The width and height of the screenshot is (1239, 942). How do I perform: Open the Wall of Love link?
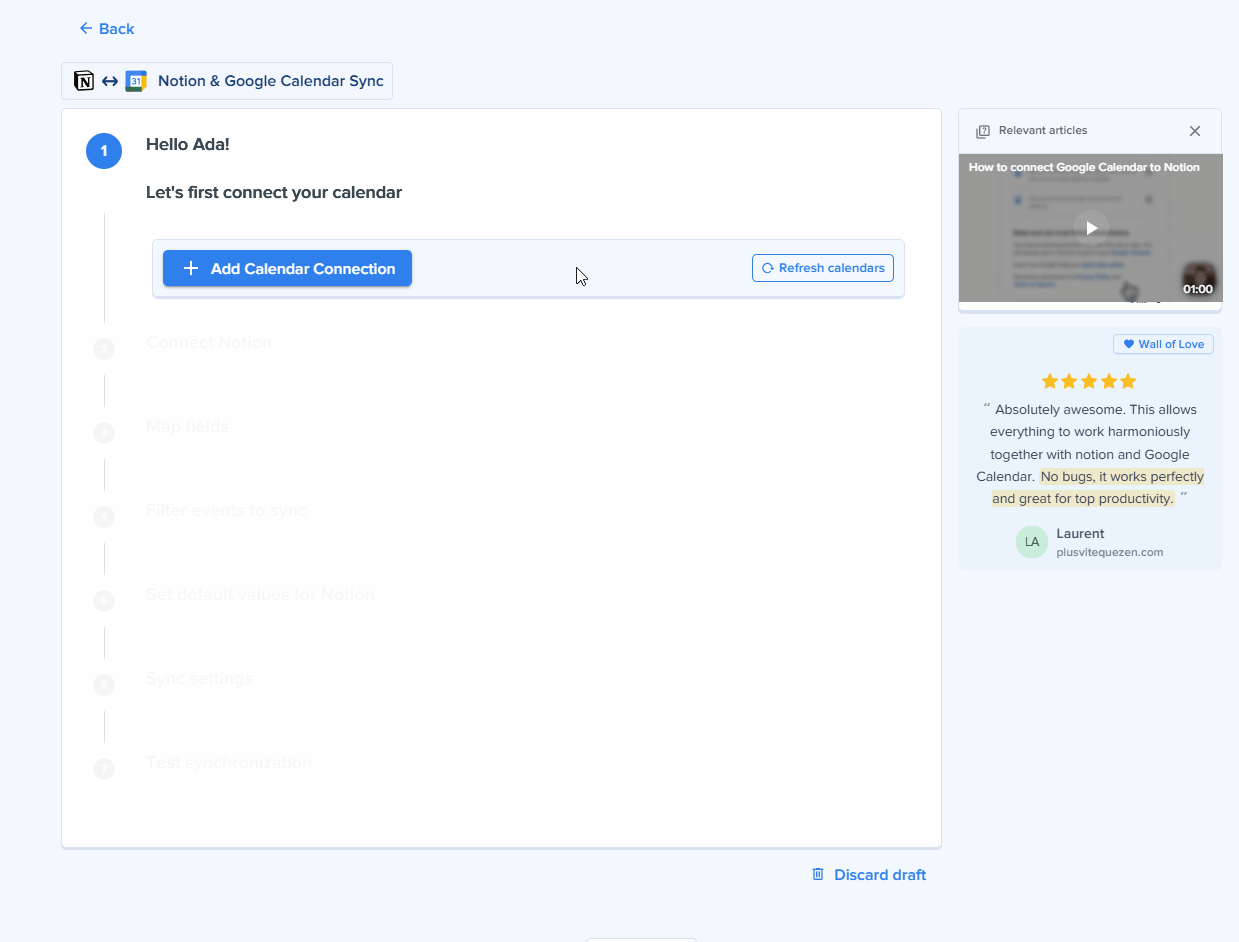pos(1163,344)
